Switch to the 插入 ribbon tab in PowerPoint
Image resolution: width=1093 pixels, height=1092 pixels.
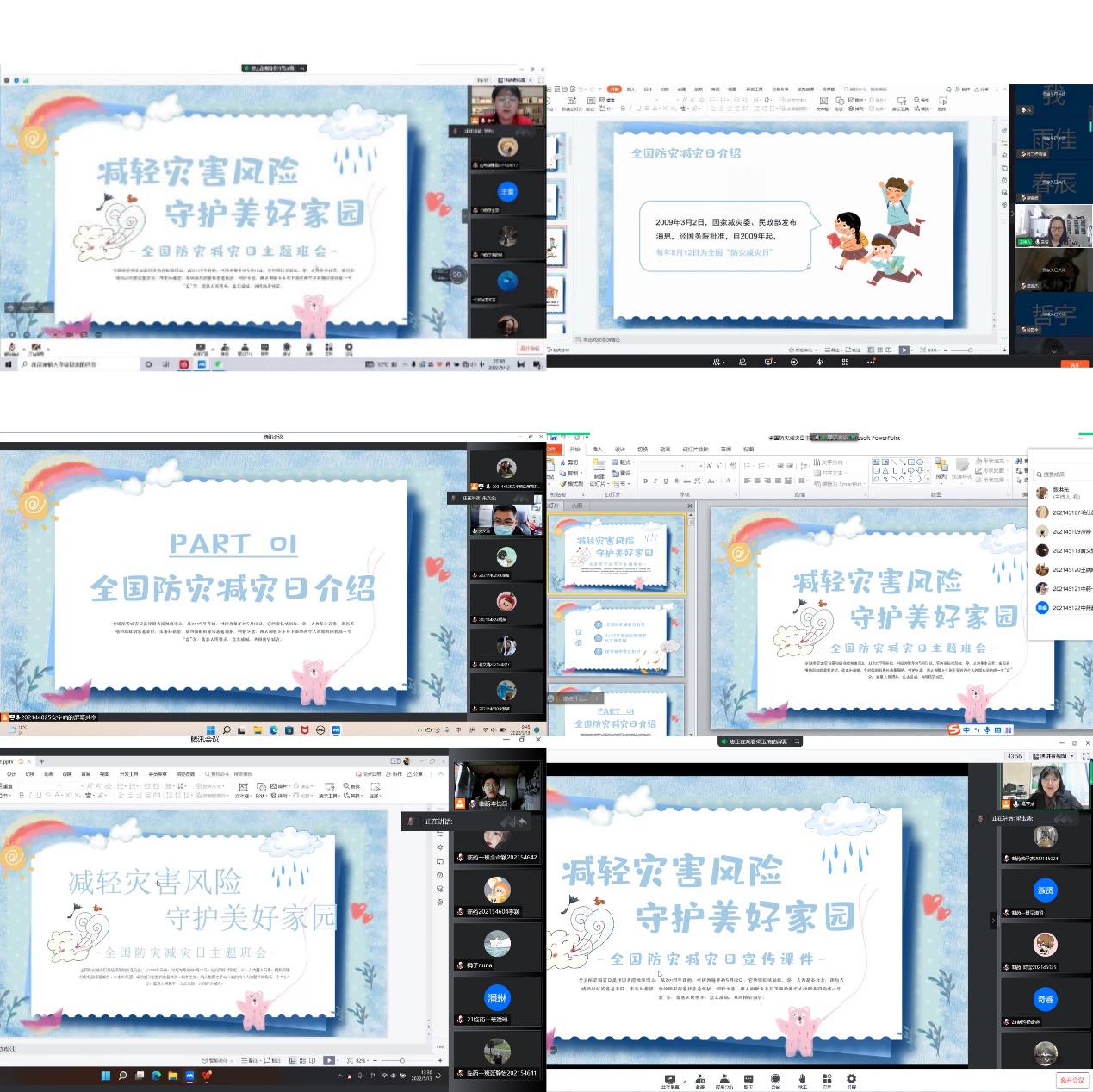597,449
